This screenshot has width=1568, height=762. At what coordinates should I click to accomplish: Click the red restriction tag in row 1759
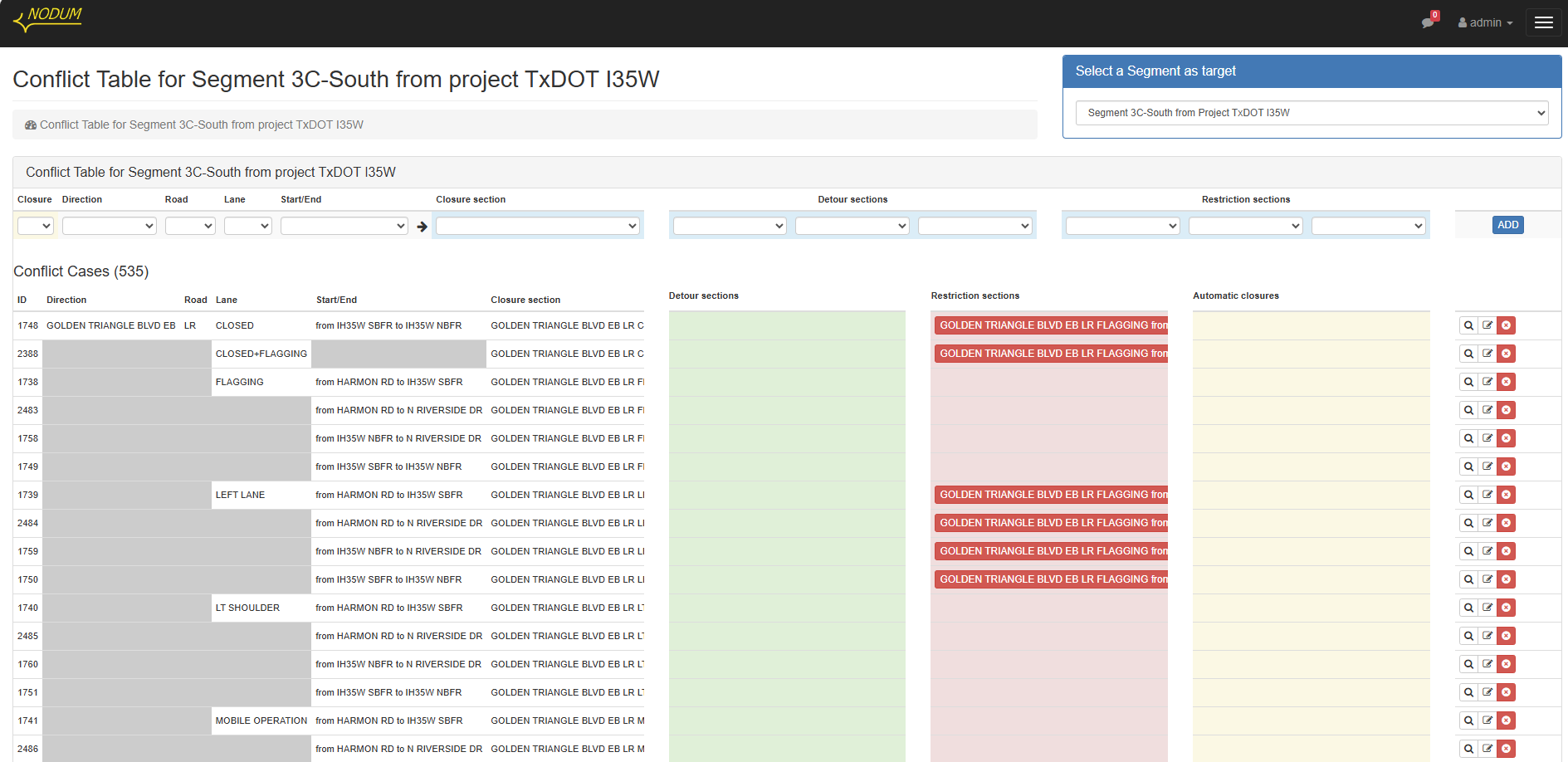[x=1051, y=551]
